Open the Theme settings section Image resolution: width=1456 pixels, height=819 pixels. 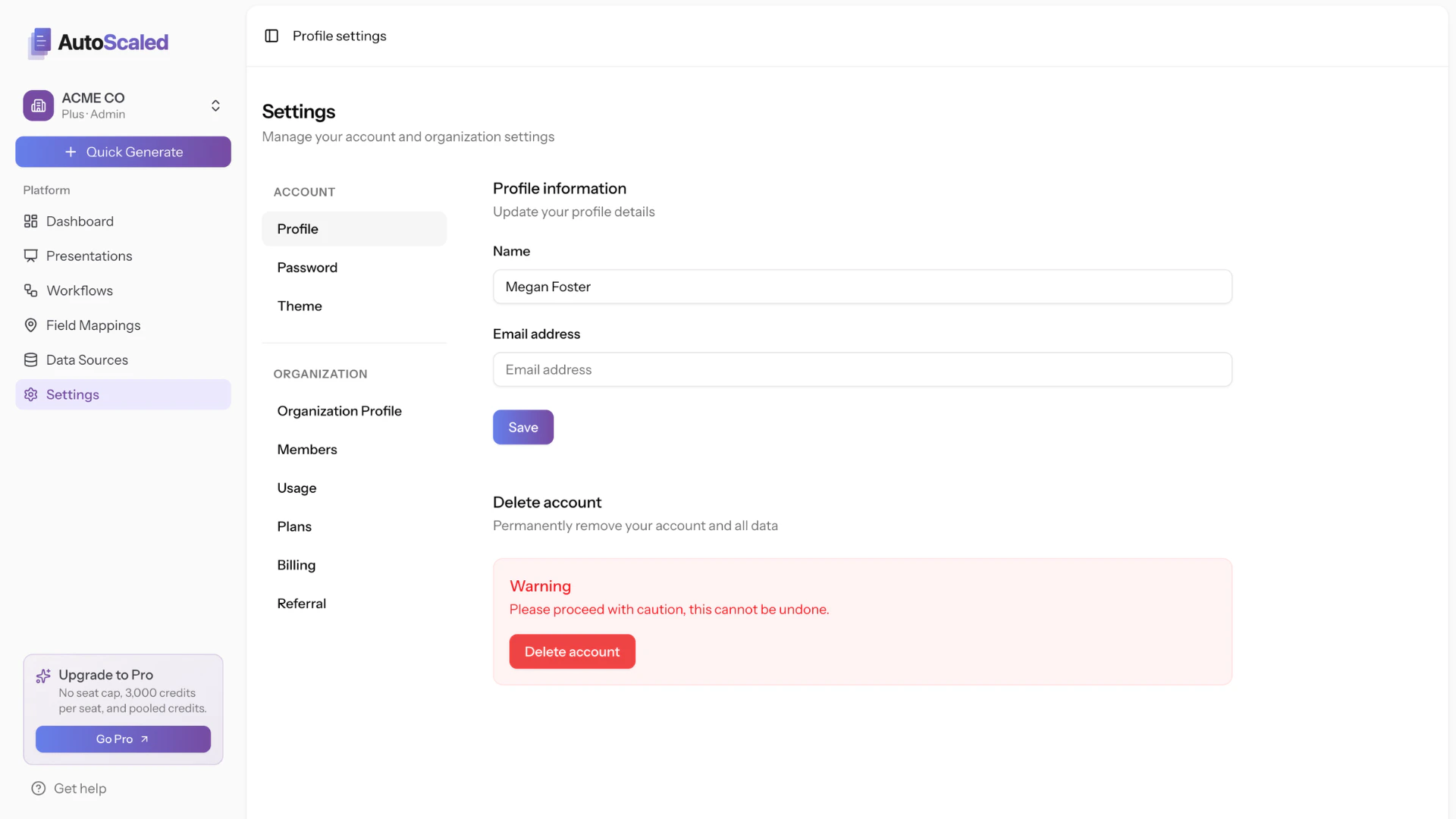(x=300, y=306)
